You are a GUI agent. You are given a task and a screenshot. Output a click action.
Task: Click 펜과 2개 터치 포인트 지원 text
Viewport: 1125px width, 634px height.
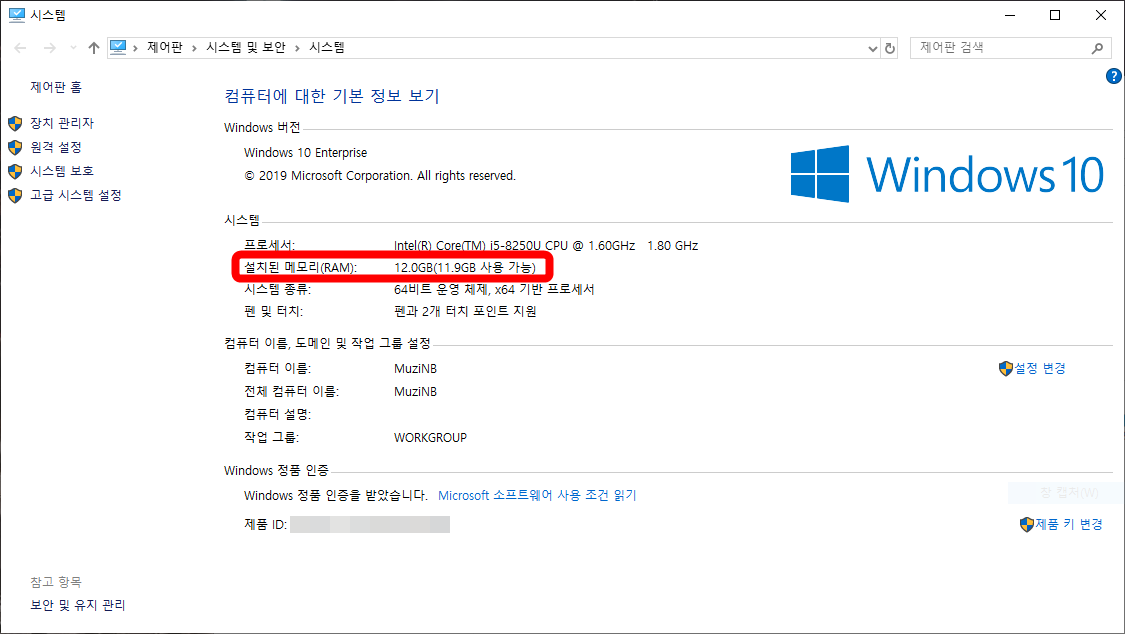[x=465, y=311]
